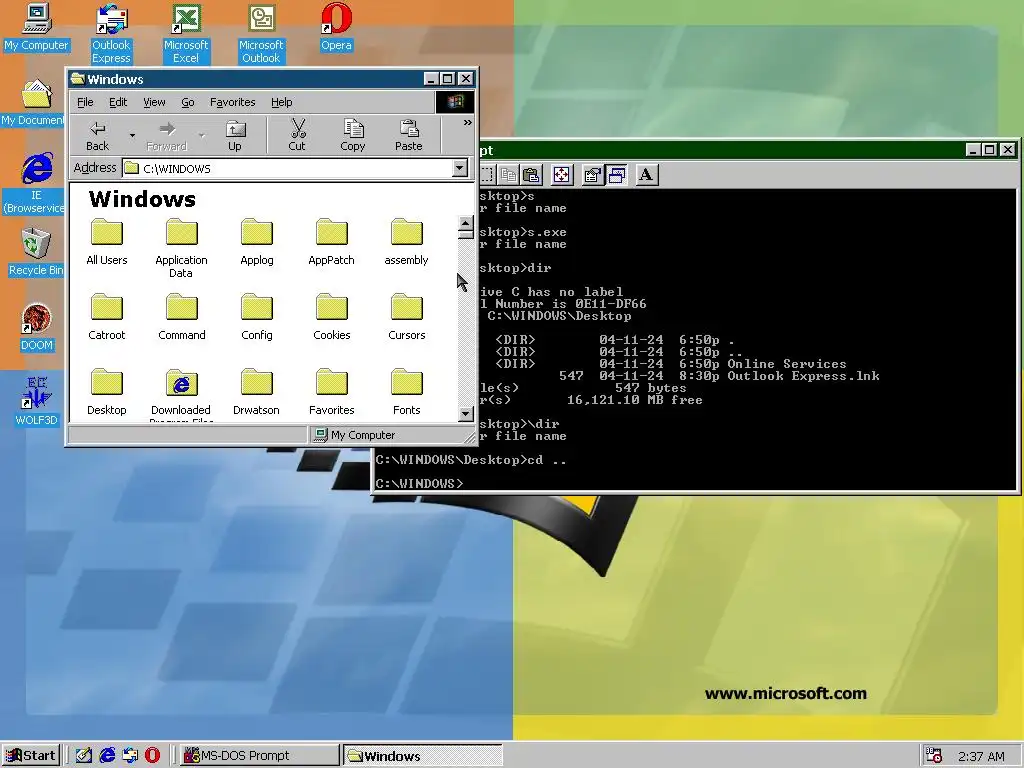Select the Desktop folder in explorer
Image resolution: width=1024 pixels, height=768 pixels.
tap(107, 392)
